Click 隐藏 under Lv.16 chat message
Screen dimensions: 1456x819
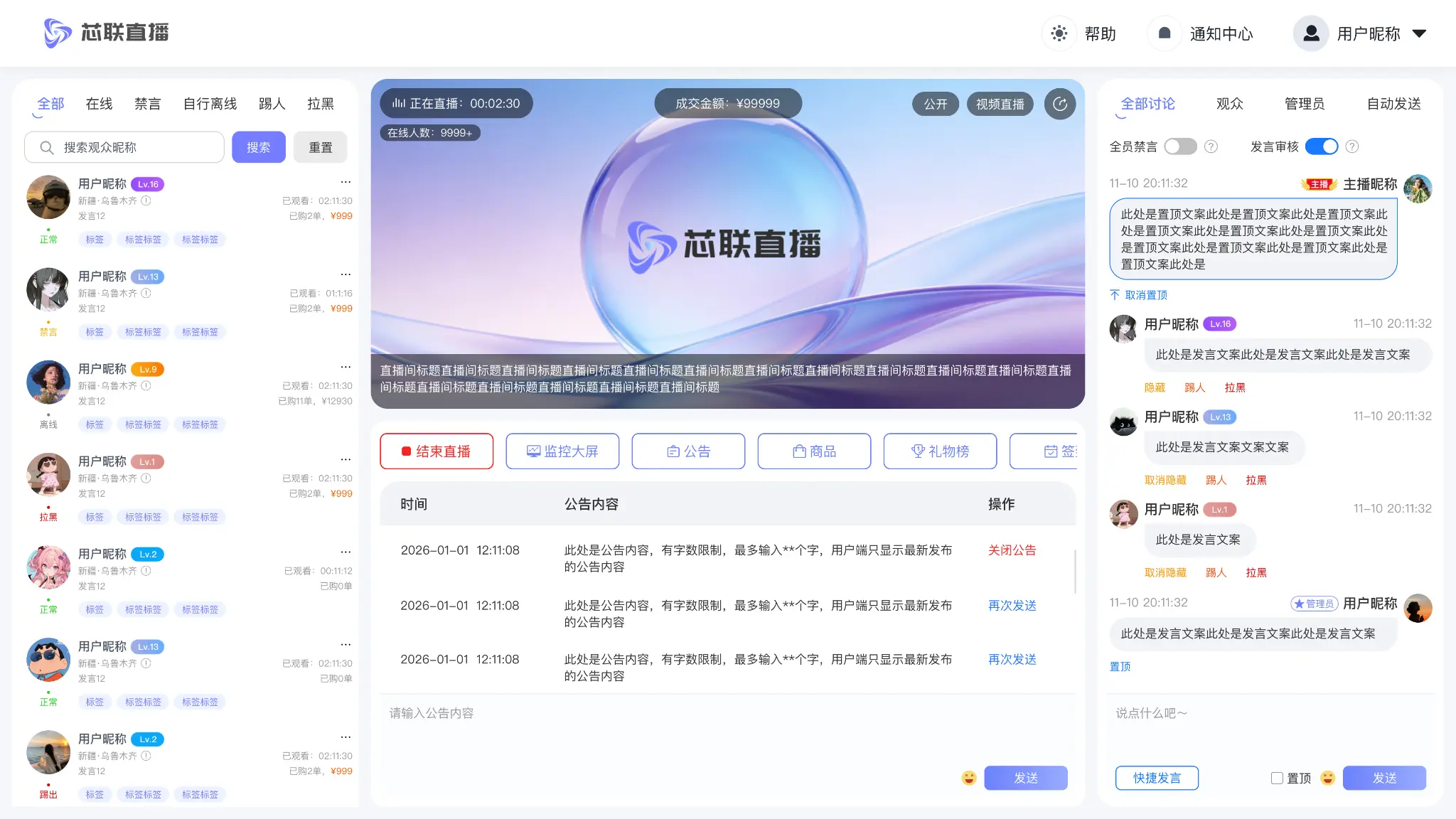[1155, 387]
